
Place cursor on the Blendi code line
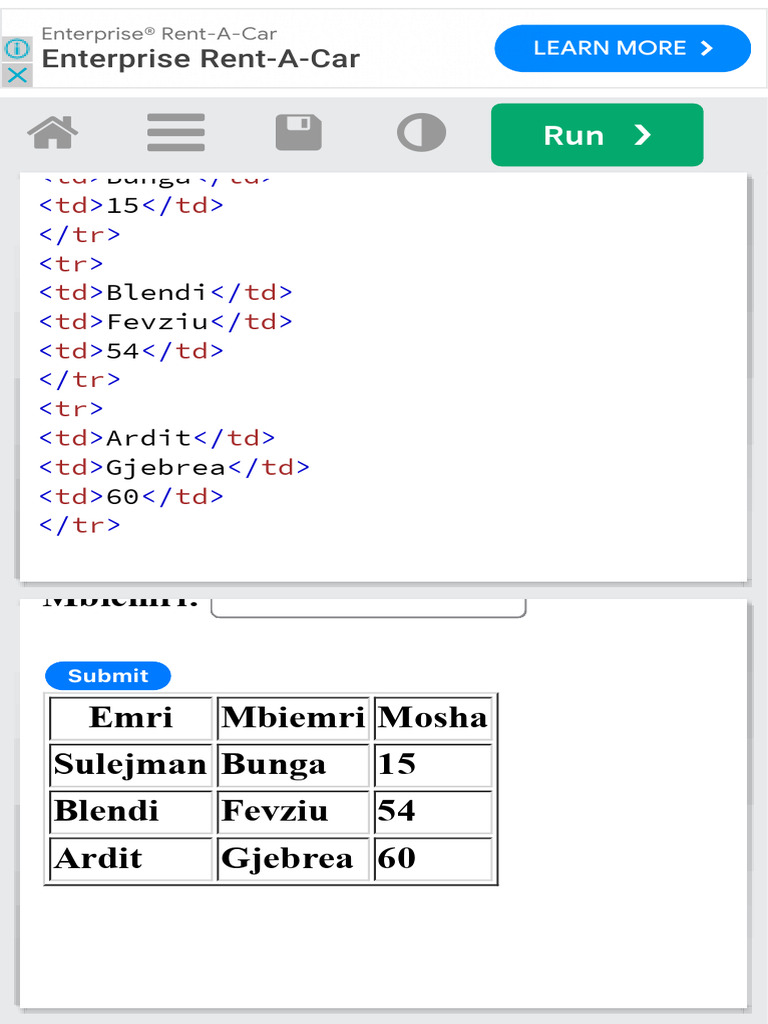(166, 292)
